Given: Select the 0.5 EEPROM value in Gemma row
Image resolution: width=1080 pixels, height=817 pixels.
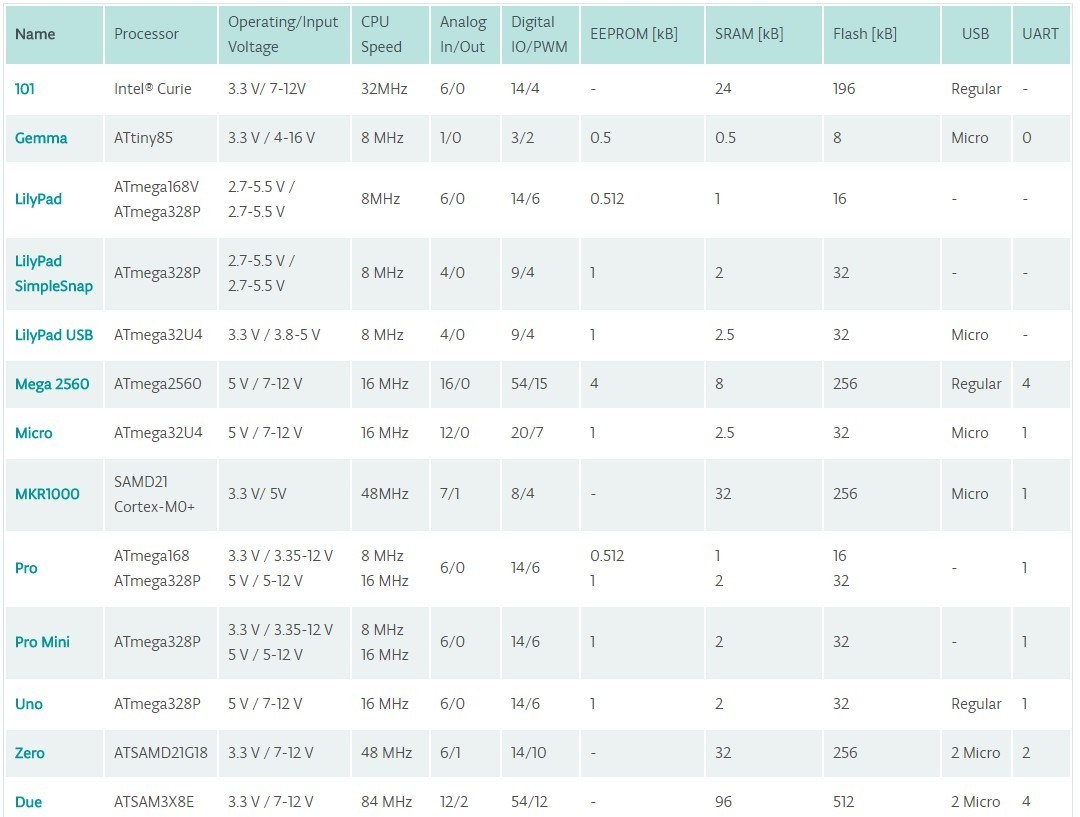Looking at the screenshot, I should [x=601, y=138].
